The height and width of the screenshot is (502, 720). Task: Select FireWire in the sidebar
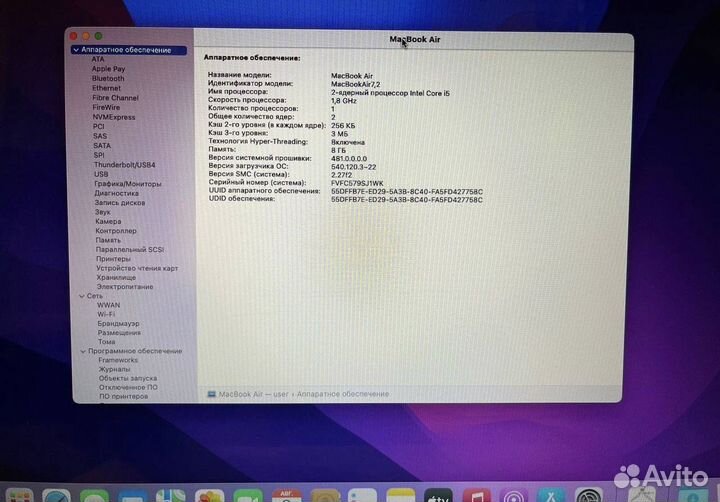tap(106, 107)
